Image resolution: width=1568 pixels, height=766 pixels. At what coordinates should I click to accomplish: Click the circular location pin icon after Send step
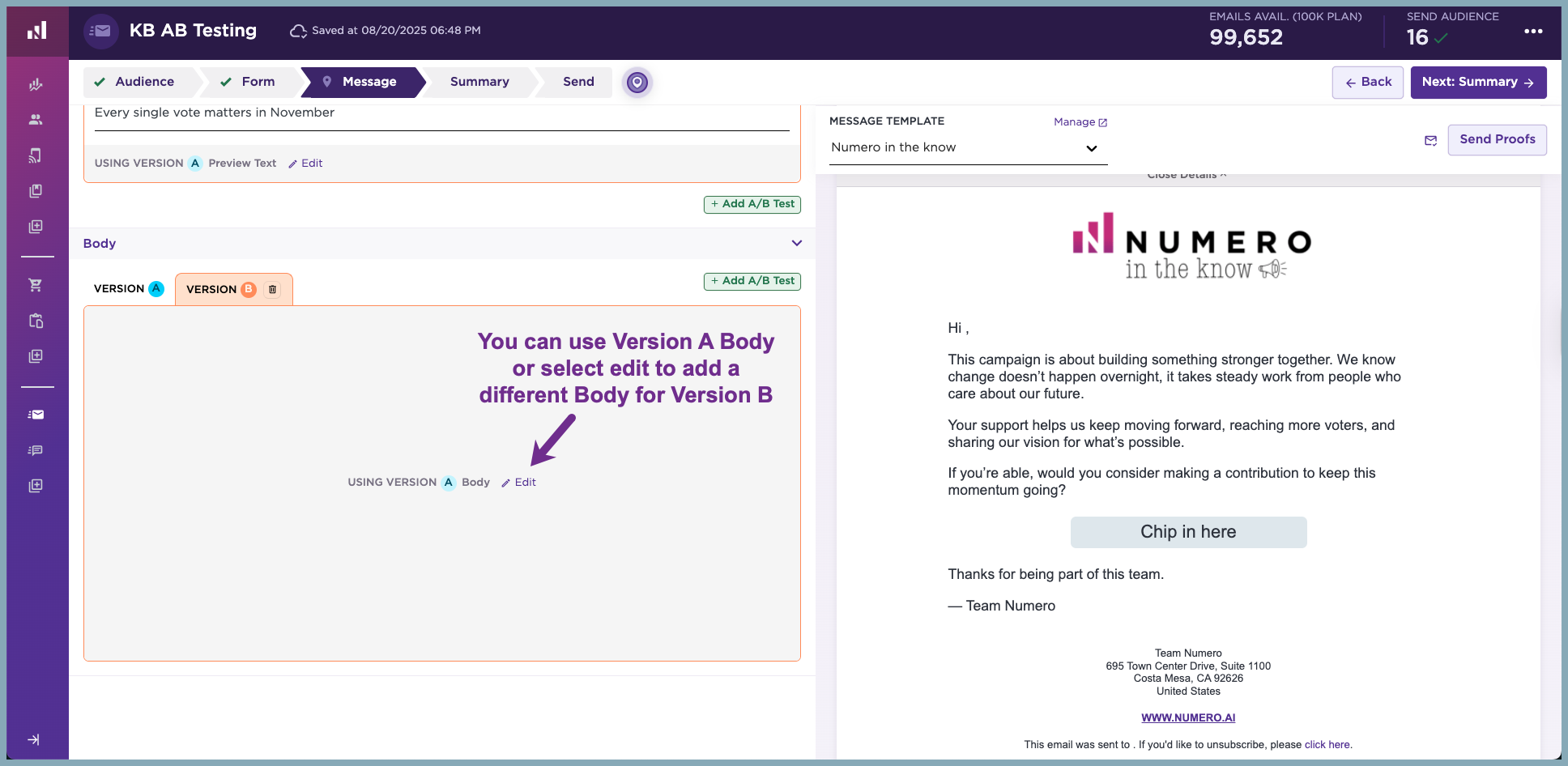pyautogui.click(x=637, y=82)
